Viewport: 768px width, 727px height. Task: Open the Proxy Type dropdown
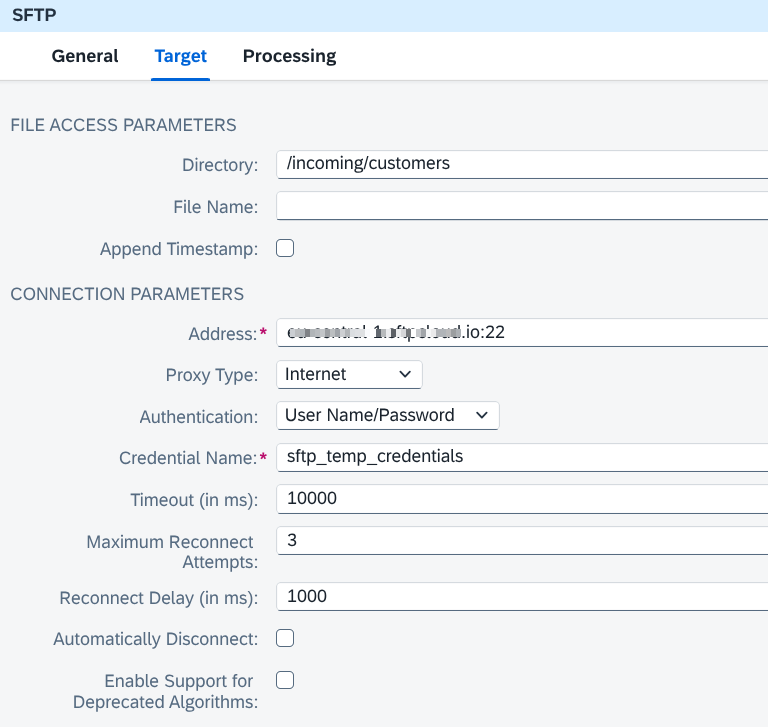pyautogui.click(x=349, y=375)
